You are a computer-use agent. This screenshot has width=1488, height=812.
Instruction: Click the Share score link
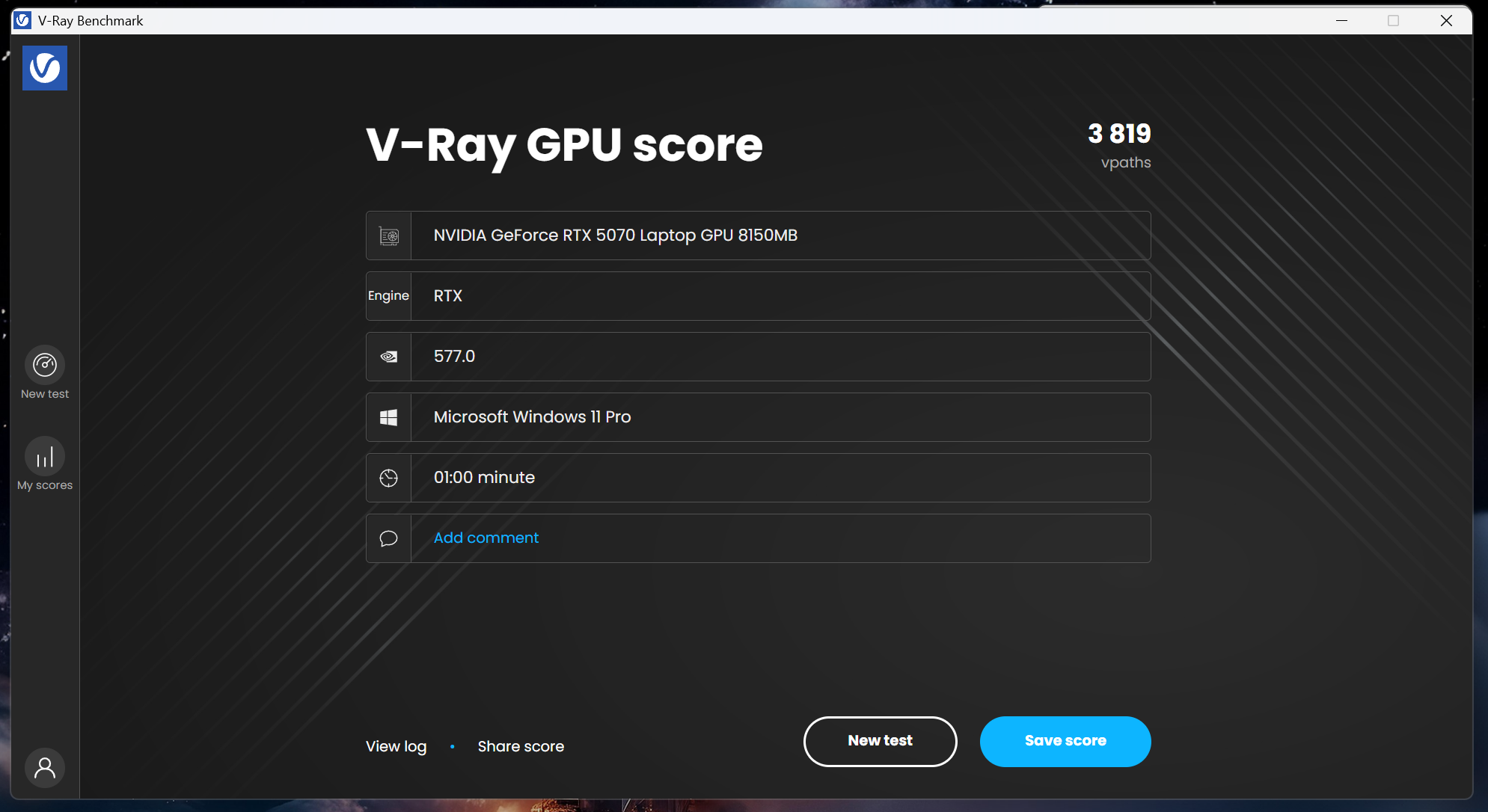(521, 746)
